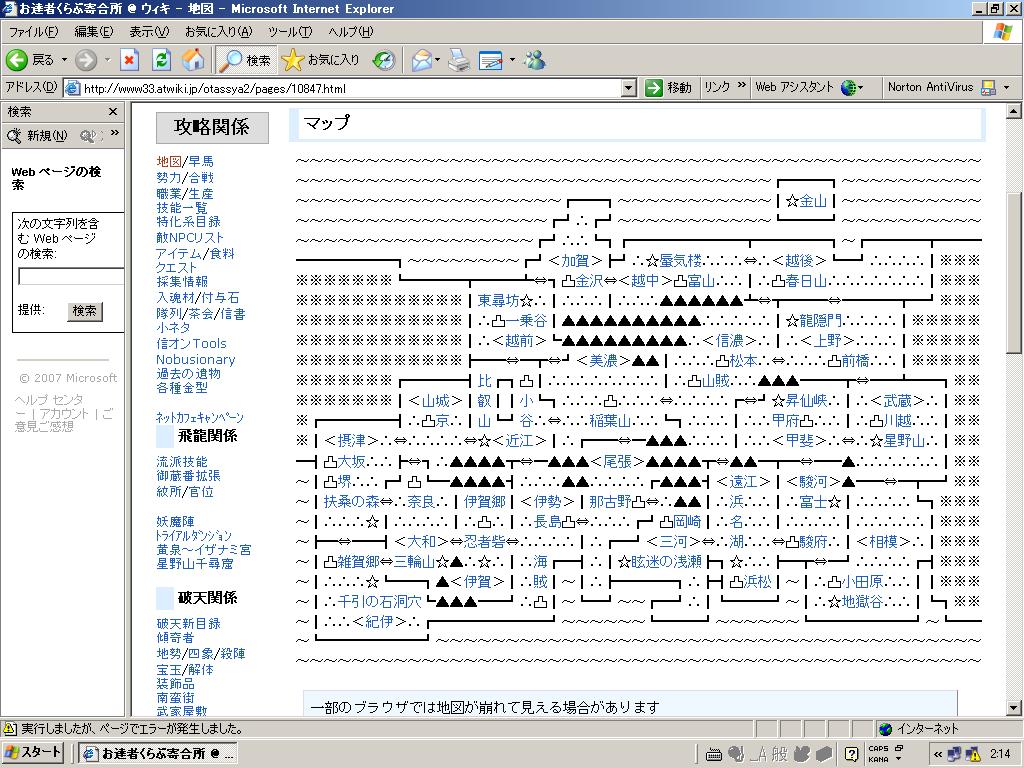Click the Stop loading icon
The height and width of the screenshot is (768, 1024).
[x=129, y=60]
